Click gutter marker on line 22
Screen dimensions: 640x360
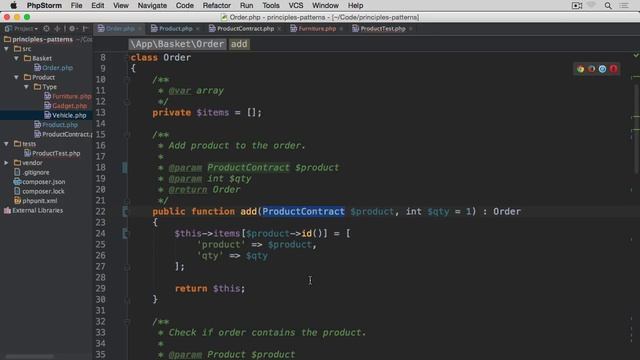point(125,211)
